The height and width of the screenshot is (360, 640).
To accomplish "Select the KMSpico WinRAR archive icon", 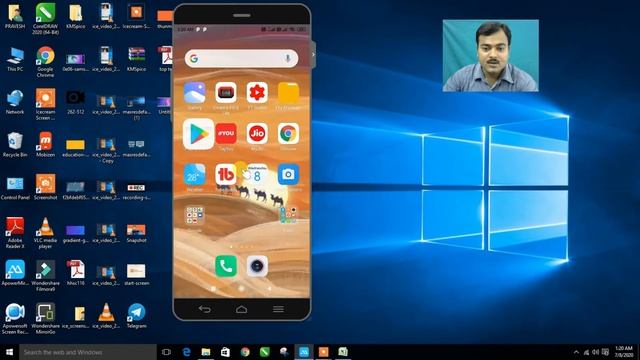I will click(136, 59).
